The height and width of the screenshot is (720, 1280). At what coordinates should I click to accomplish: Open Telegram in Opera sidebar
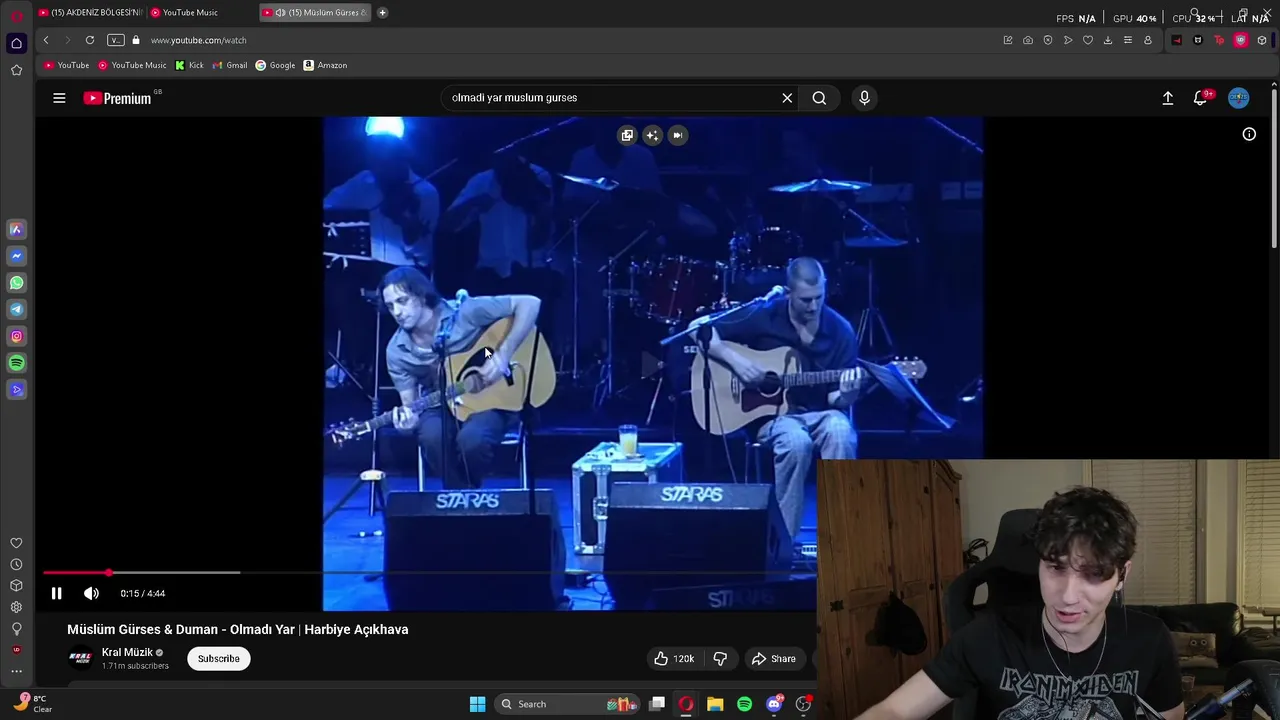click(x=16, y=310)
